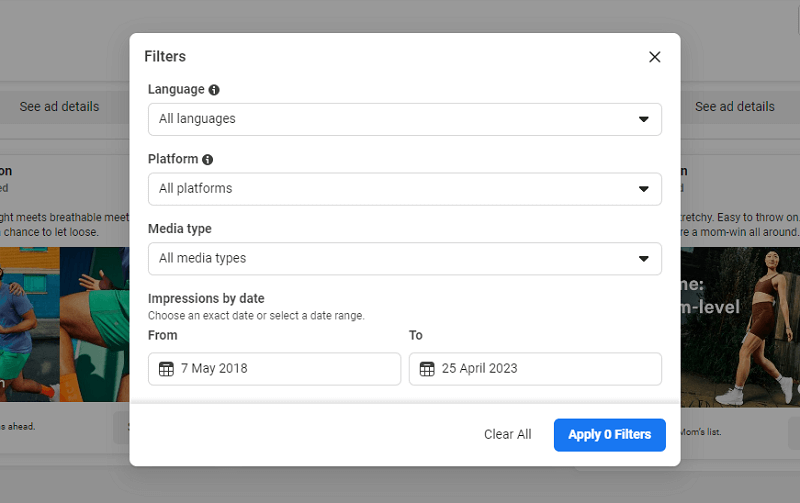Click the To date field showing 25 April 2023
The image size is (800, 503).
(x=535, y=369)
